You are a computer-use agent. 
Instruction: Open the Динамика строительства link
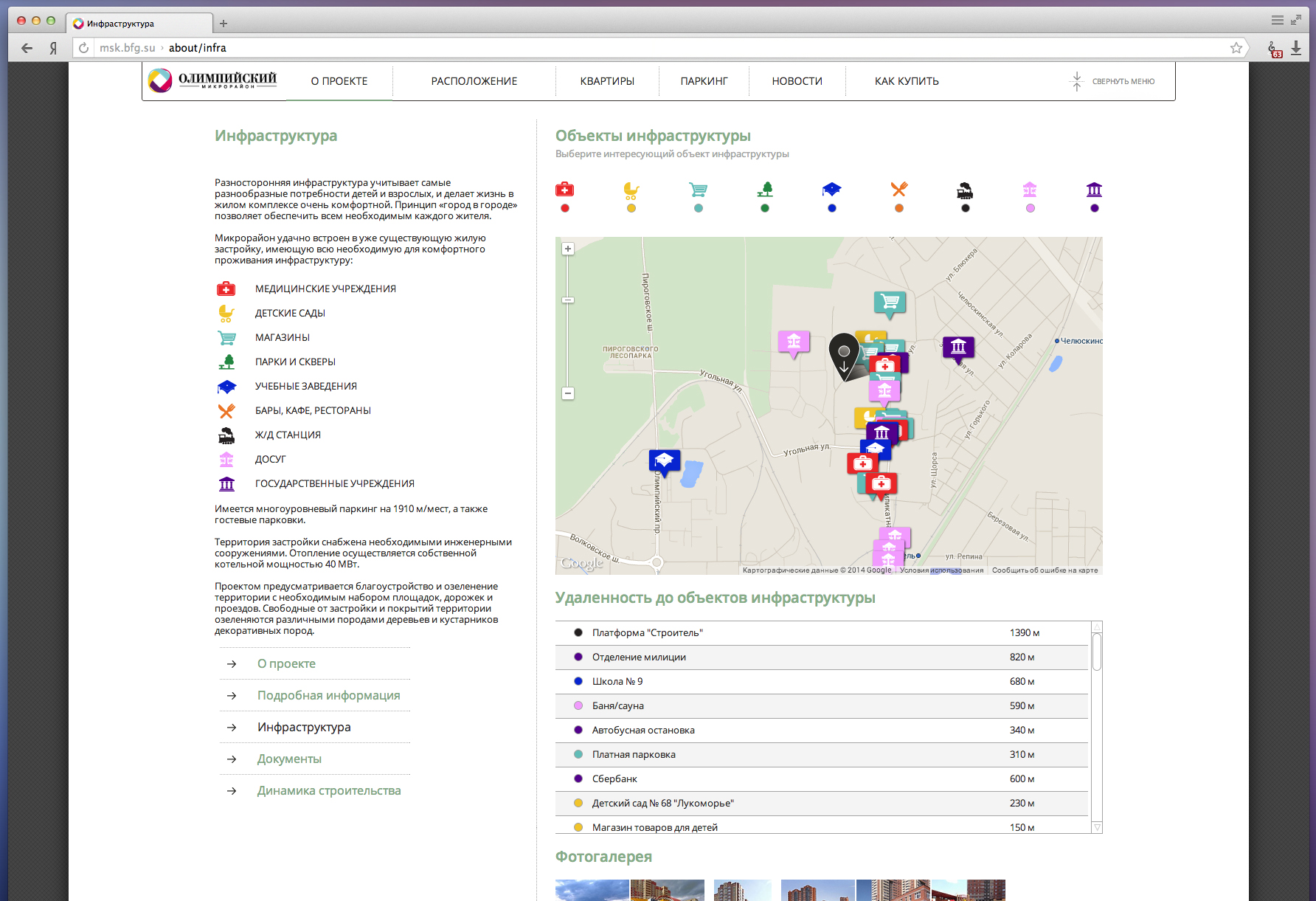pos(329,790)
